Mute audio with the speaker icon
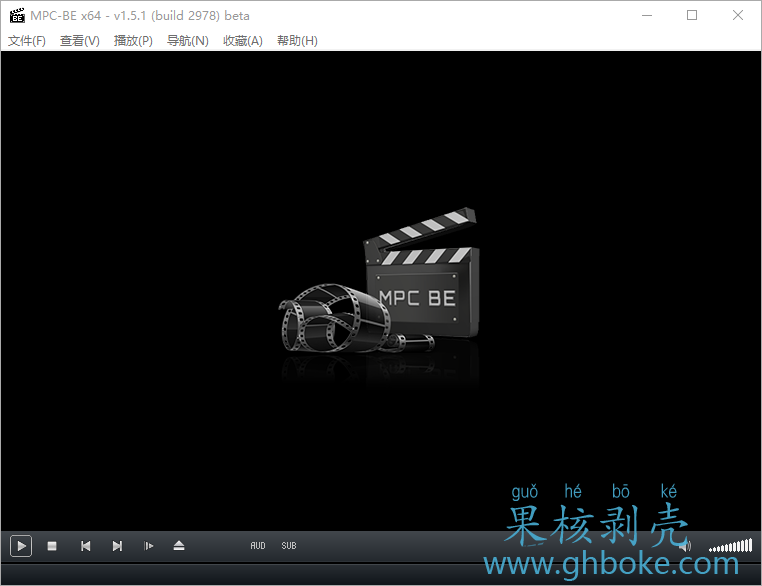762x586 pixels. tap(685, 546)
